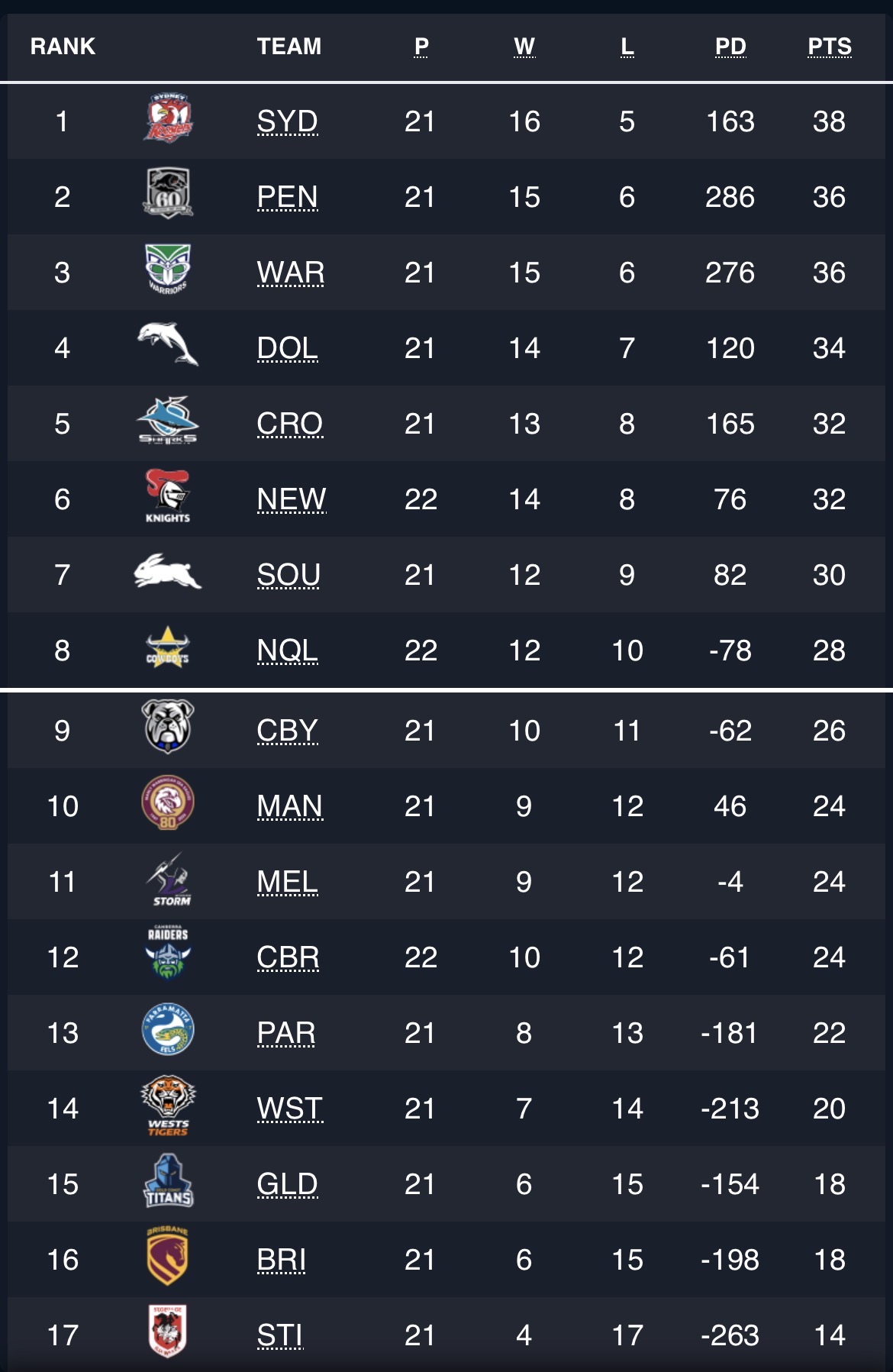This screenshot has width=893, height=1372.
Task: Click the Newcastle Knights logo
Action: click(x=168, y=496)
